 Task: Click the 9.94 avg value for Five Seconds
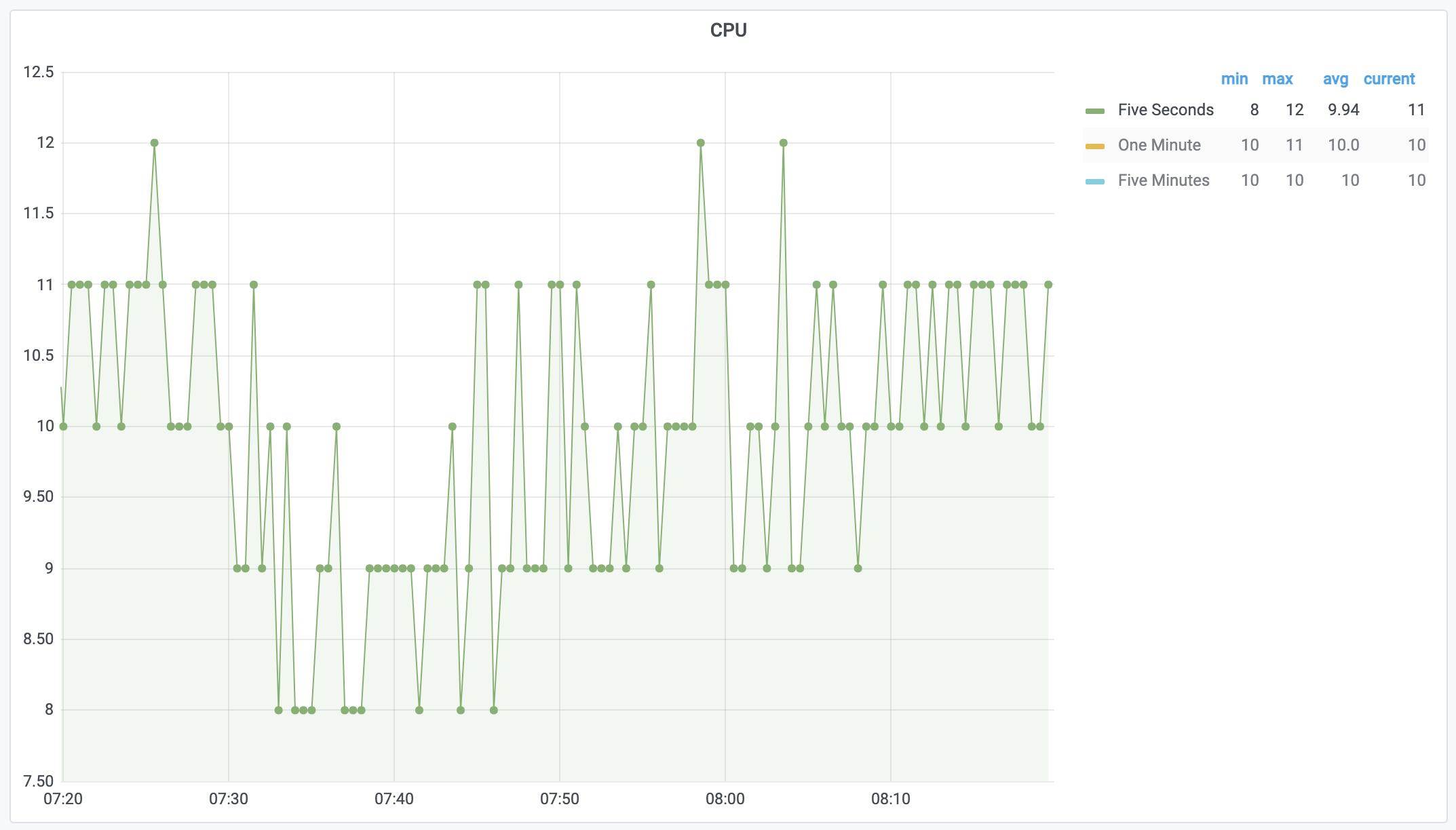[1343, 110]
